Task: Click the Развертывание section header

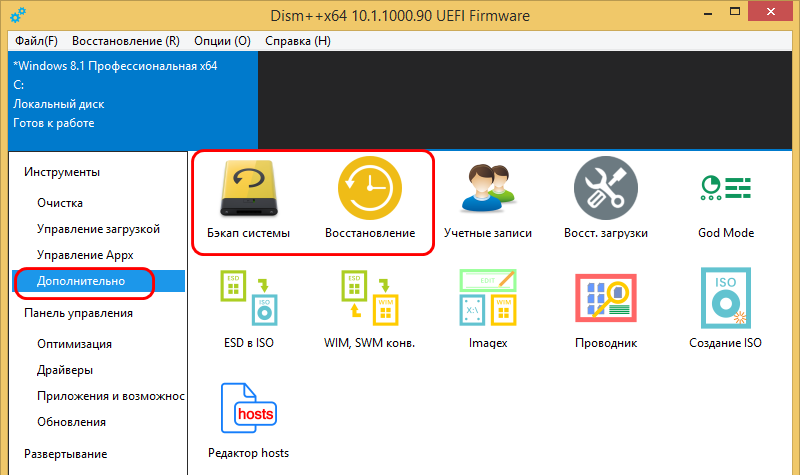Action: 65,454
